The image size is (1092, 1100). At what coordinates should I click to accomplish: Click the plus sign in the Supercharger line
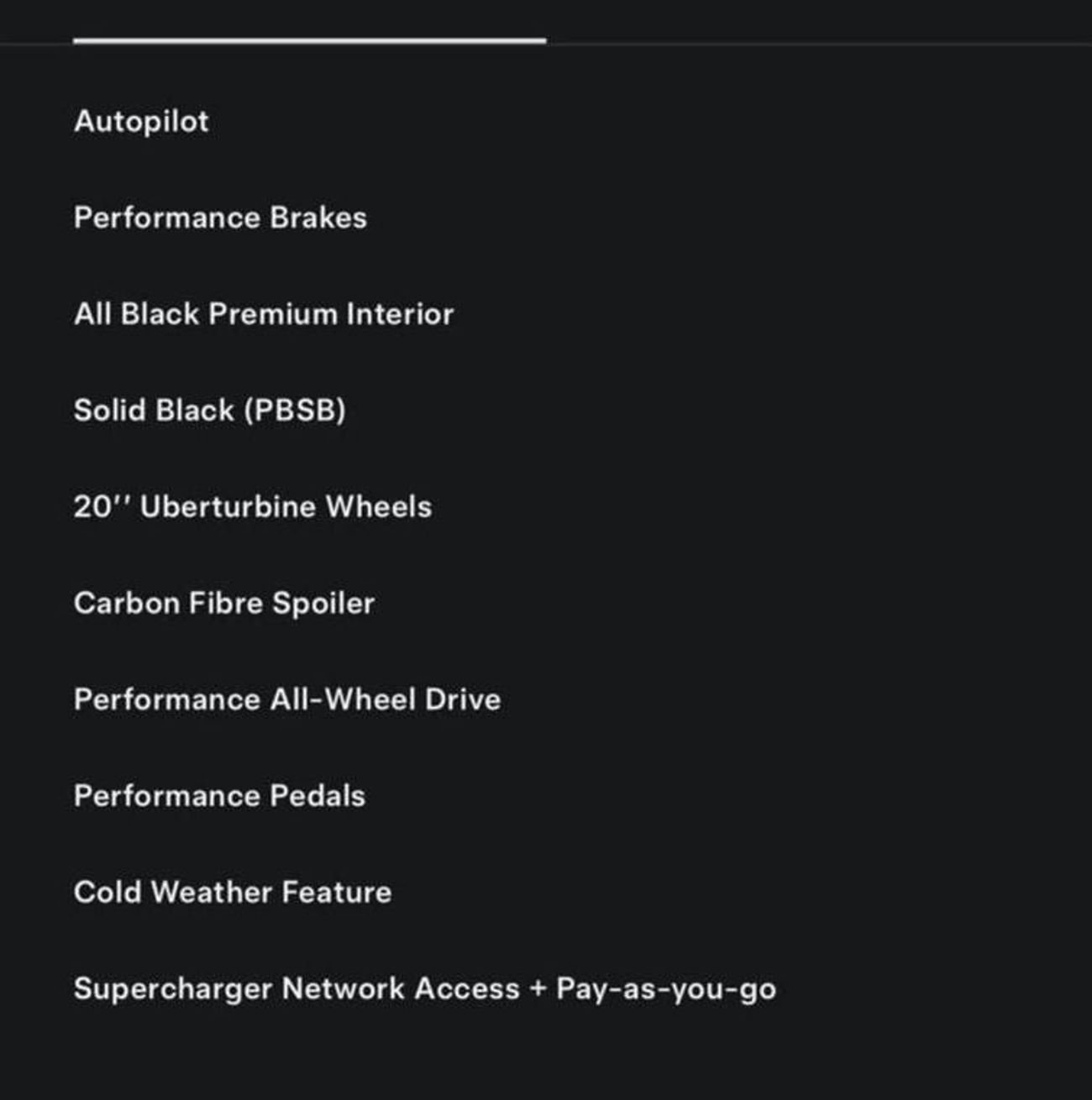click(538, 989)
